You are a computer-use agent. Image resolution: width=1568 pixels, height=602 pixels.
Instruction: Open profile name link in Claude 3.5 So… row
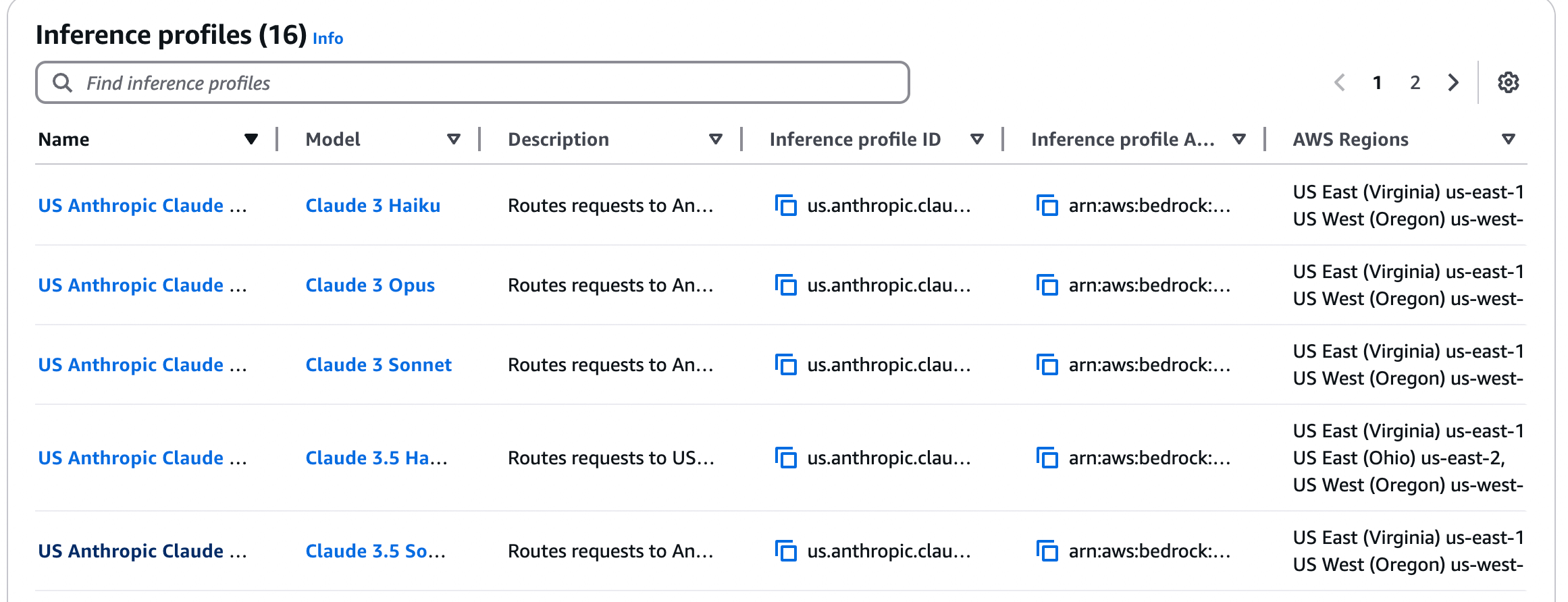click(x=142, y=551)
